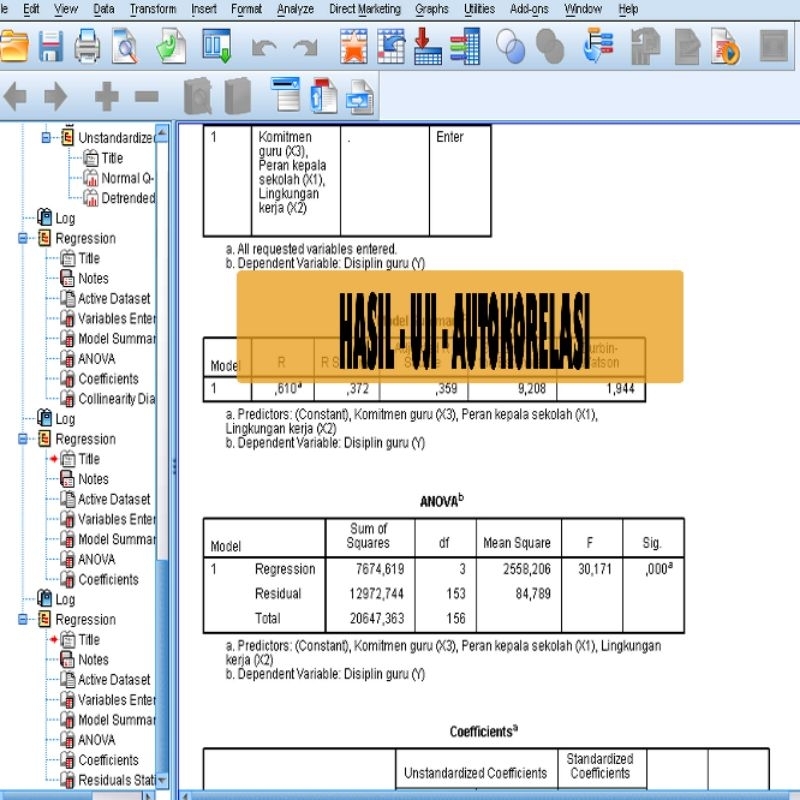
Task: Click the Go to Variable red arrow icon
Action: tap(427, 46)
